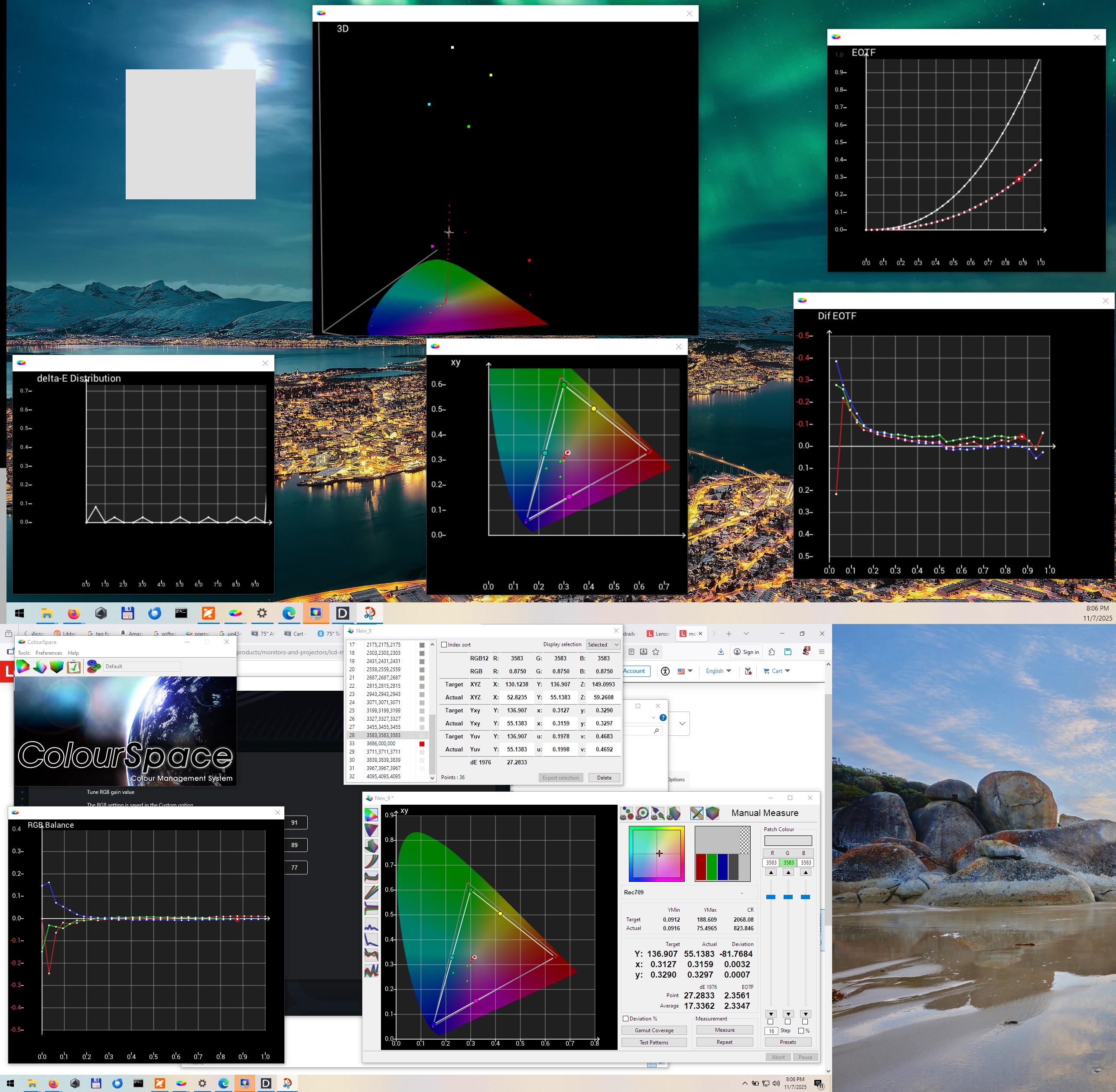Click the RGB gears settings icon in ColourSpace
This screenshot has height=1092, width=1116.
[x=94, y=666]
